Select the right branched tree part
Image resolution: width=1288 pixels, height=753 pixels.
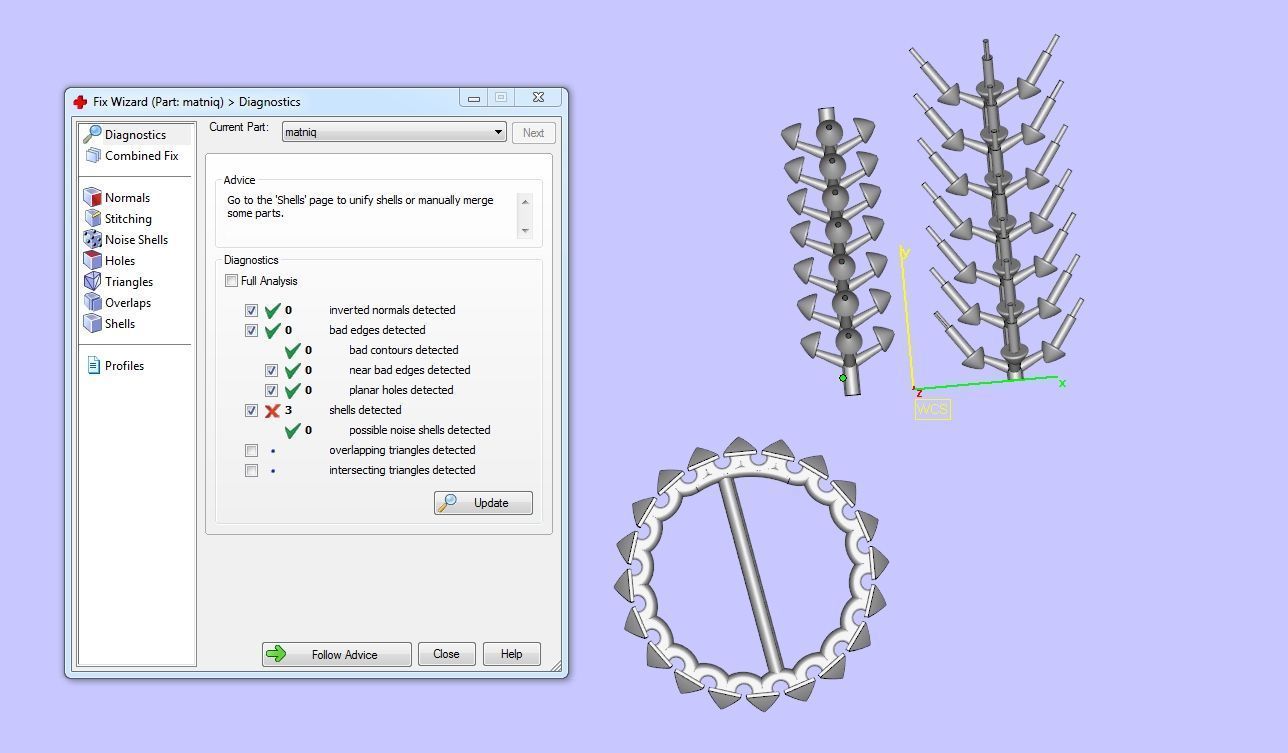[997, 208]
